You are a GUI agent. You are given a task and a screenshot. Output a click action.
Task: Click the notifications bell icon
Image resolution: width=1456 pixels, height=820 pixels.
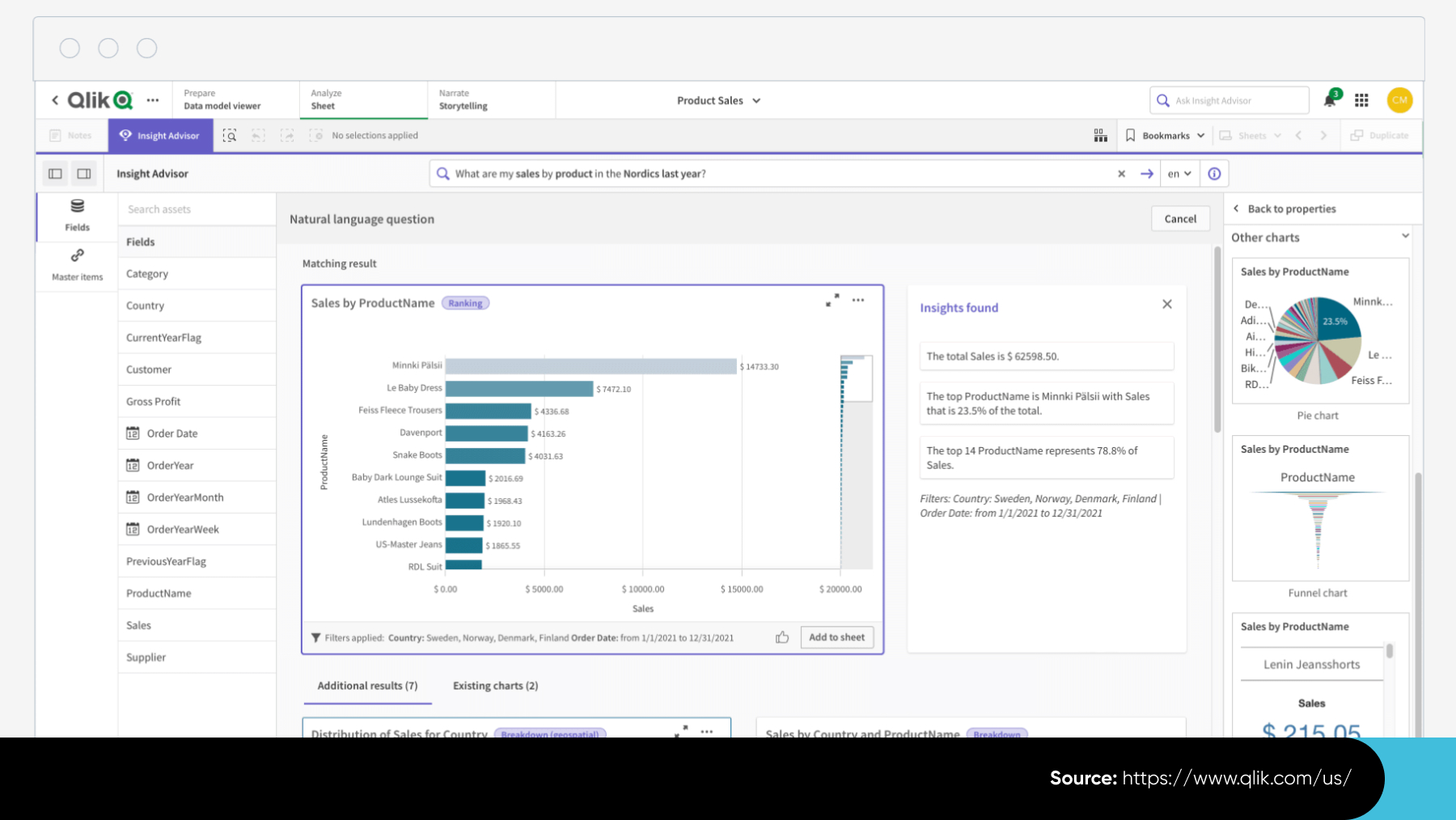1329,99
